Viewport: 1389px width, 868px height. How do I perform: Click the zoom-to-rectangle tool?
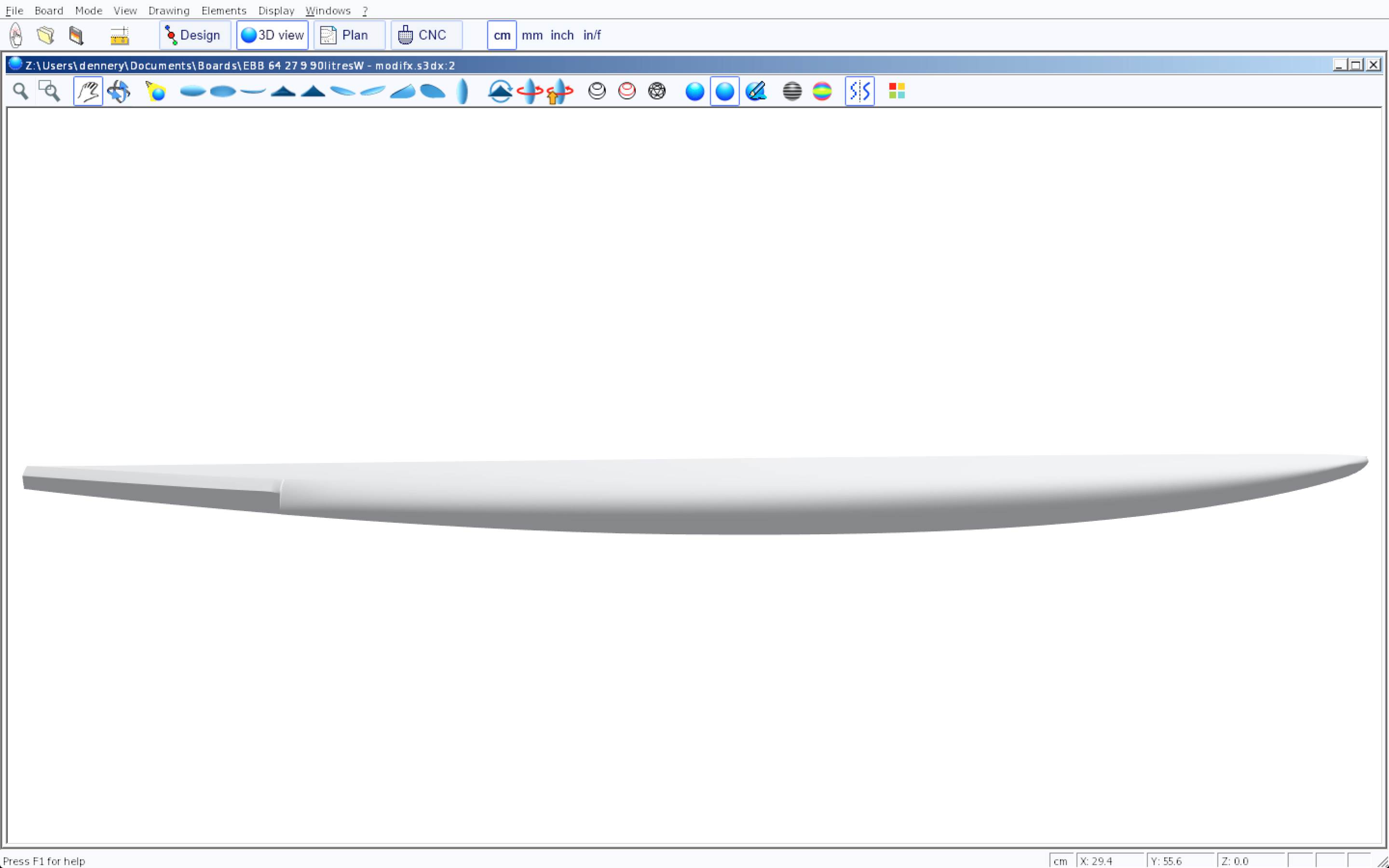click(x=49, y=91)
